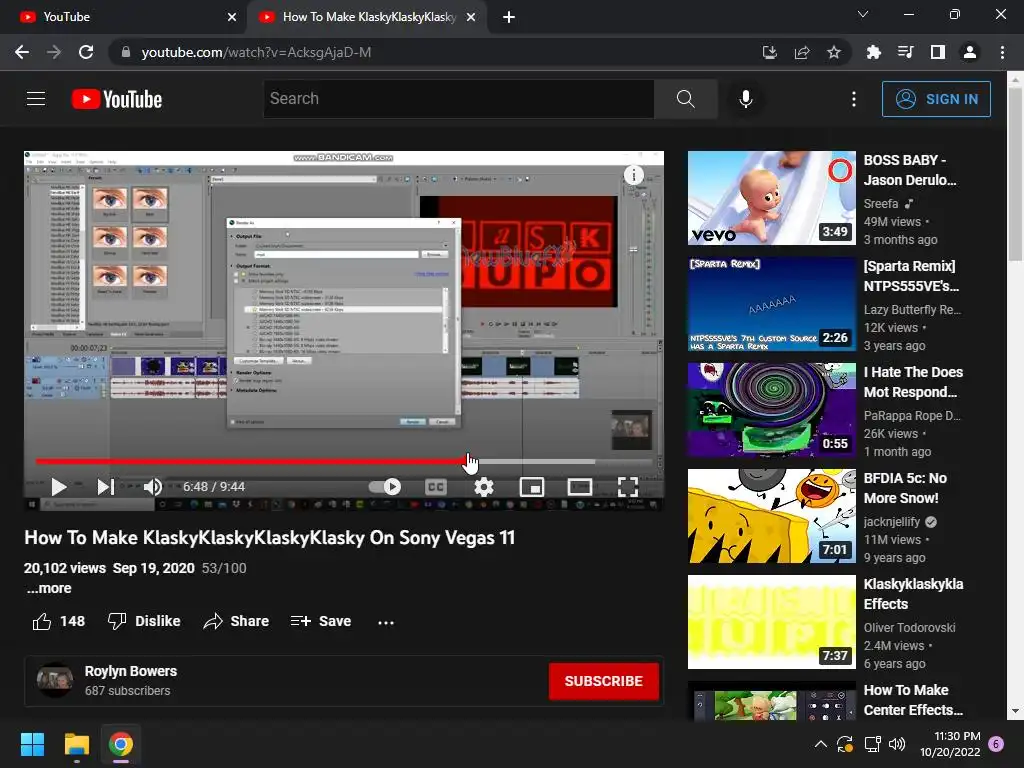This screenshot has width=1024, height=768.
Task: Bookmark this page with star
Action: (x=833, y=52)
